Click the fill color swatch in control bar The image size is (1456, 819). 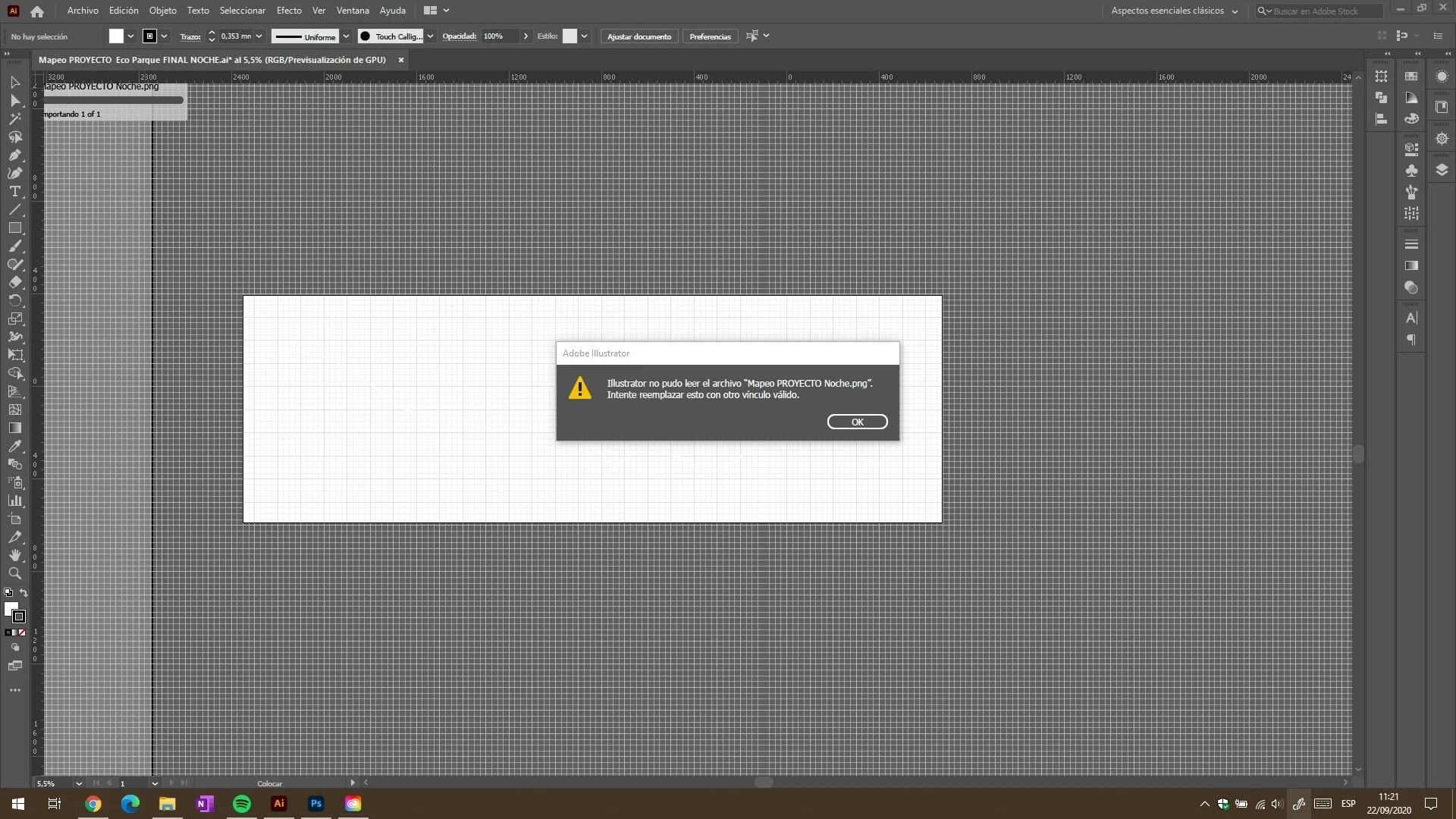click(x=116, y=36)
